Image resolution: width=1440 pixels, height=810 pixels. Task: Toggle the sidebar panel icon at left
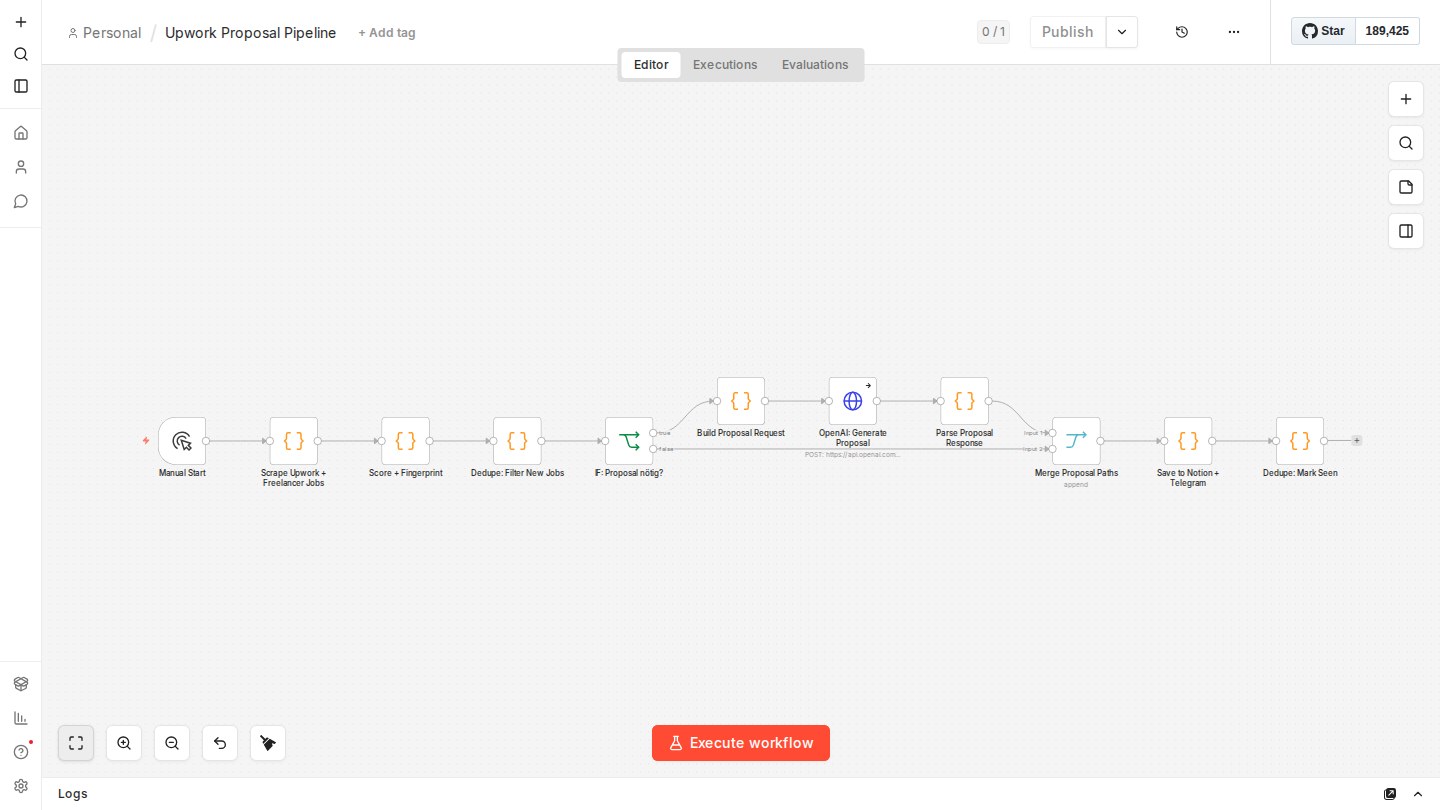click(x=20, y=86)
